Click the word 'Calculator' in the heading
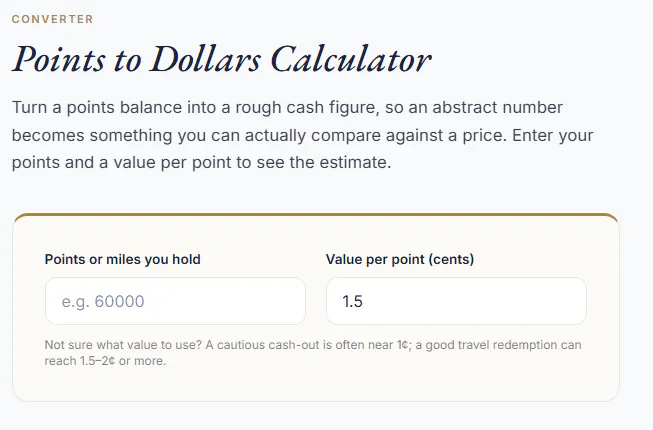The image size is (653, 430). [351, 60]
